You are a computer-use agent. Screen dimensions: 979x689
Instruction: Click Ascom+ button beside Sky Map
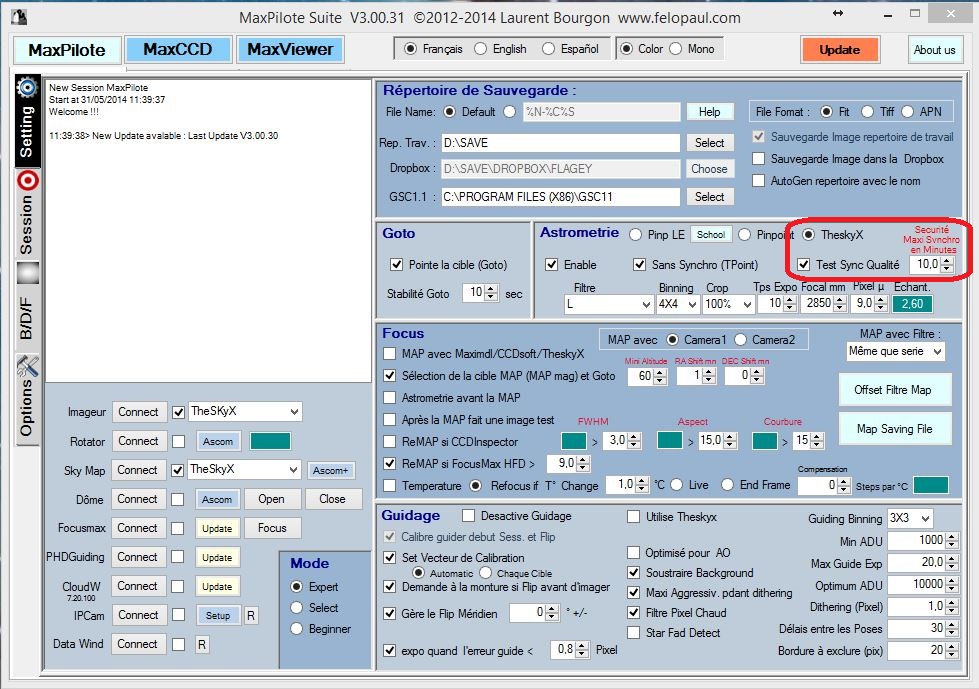click(330, 471)
